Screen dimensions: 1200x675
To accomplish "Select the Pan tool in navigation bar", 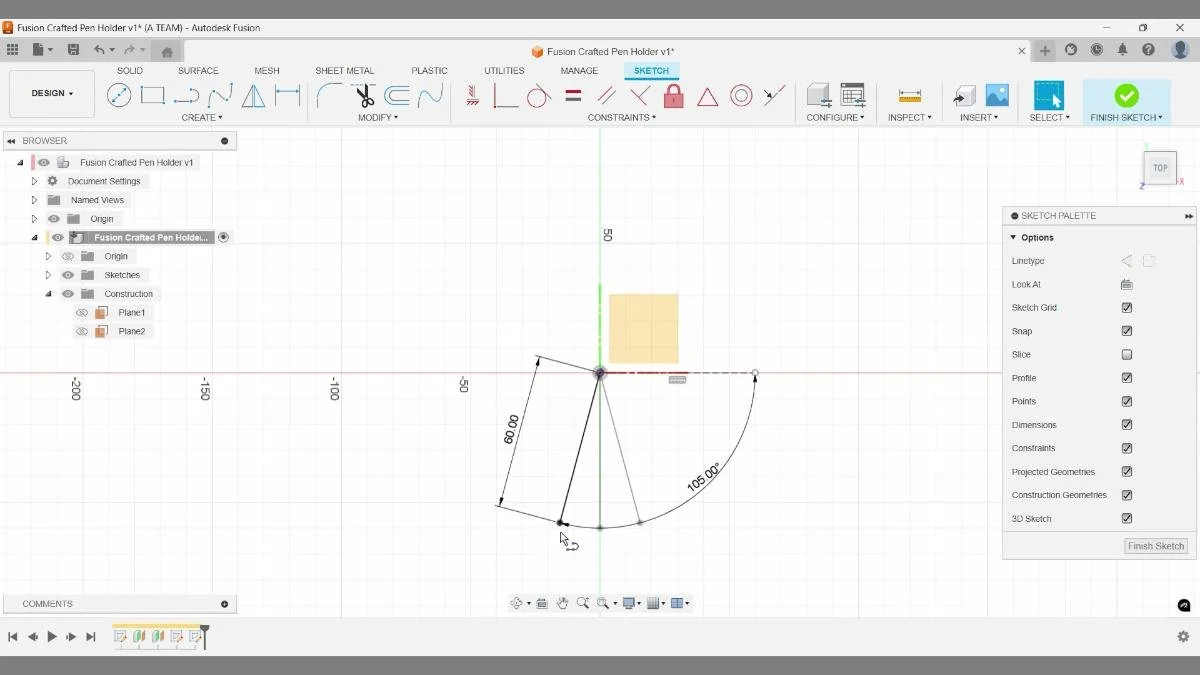I will pyautogui.click(x=562, y=602).
